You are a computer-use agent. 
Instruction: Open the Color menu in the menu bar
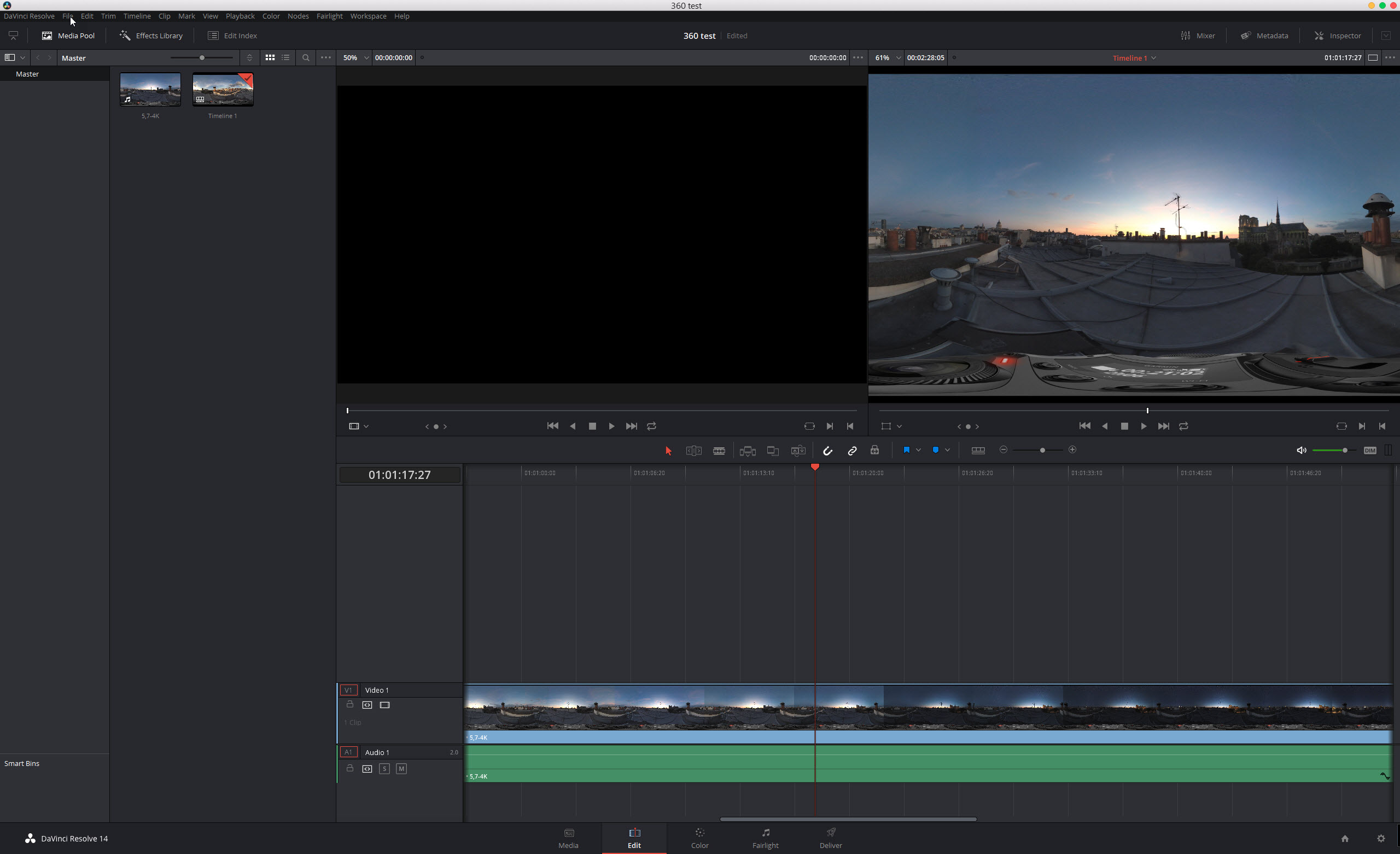(270, 15)
